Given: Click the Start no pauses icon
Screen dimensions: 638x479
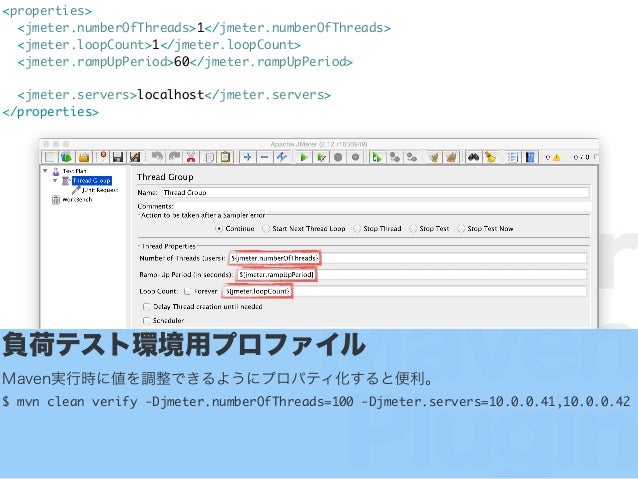Looking at the screenshot, I should tap(321, 157).
